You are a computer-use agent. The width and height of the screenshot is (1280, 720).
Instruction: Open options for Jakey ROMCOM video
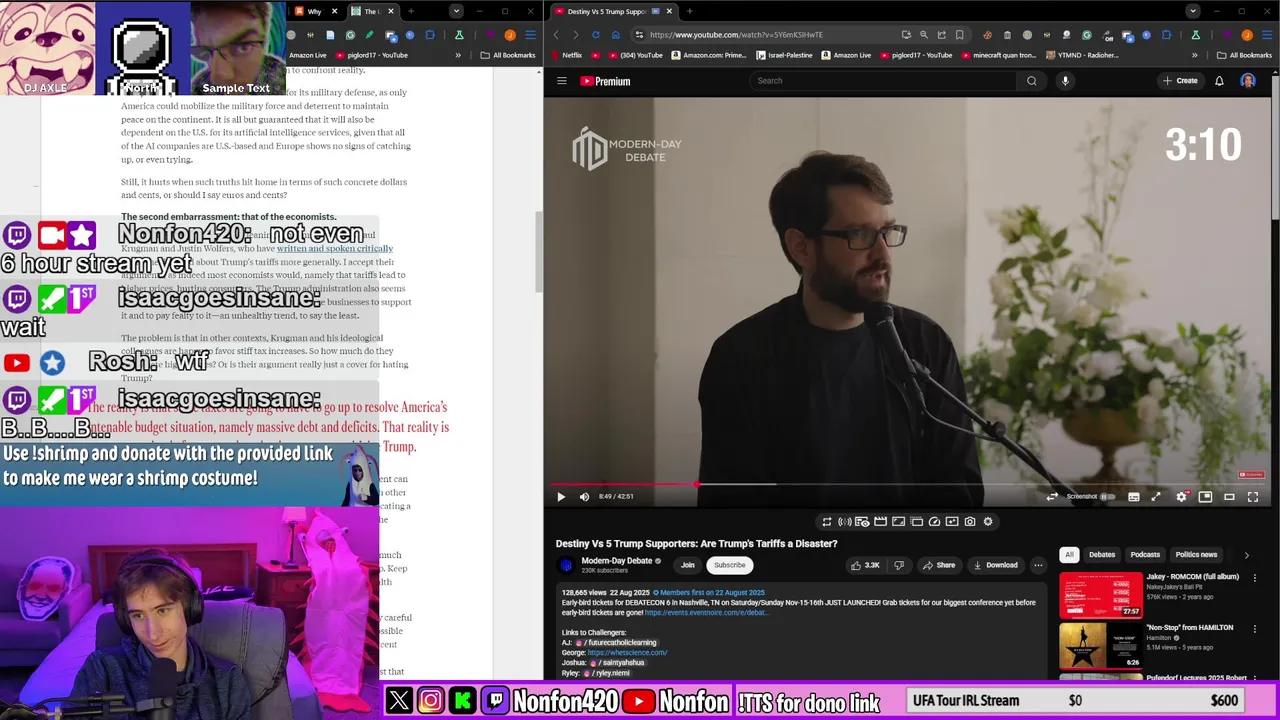point(1254,578)
